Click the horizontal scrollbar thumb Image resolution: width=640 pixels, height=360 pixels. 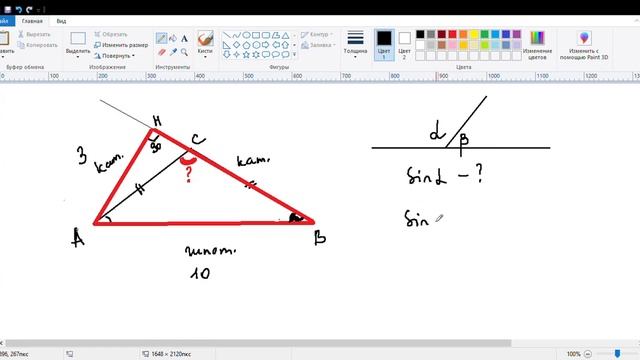tap(258, 343)
